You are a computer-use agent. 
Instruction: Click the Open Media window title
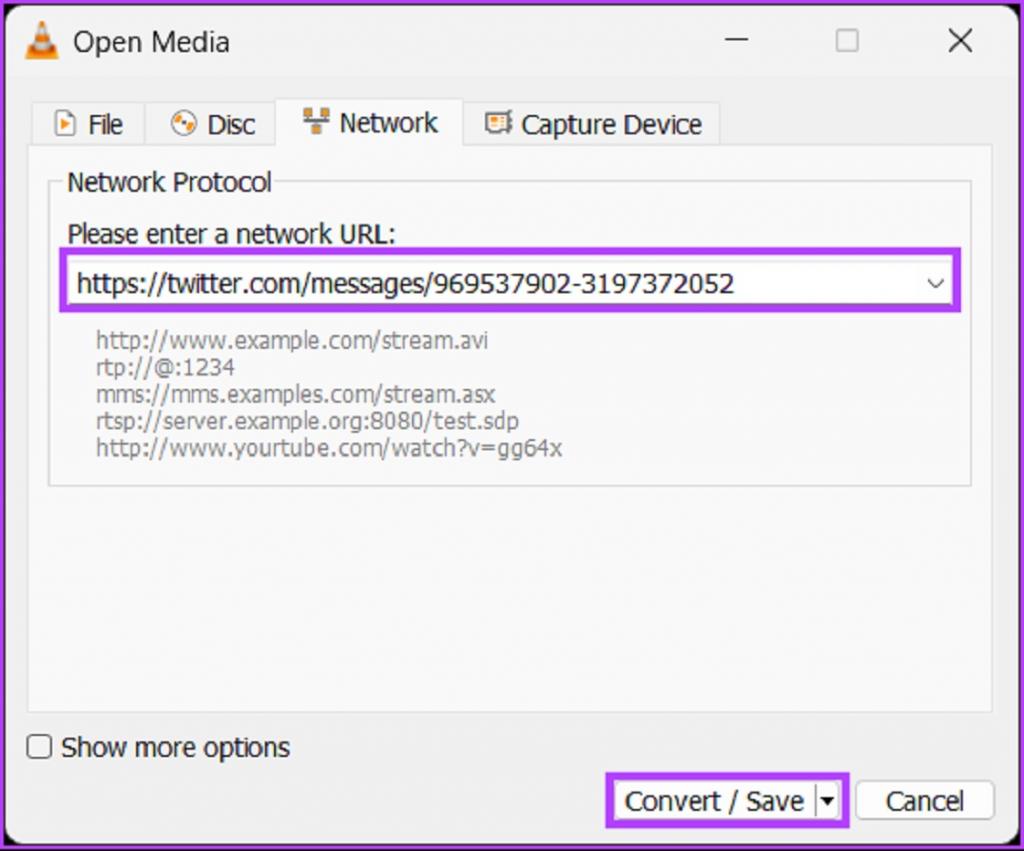[x=151, y=42]
